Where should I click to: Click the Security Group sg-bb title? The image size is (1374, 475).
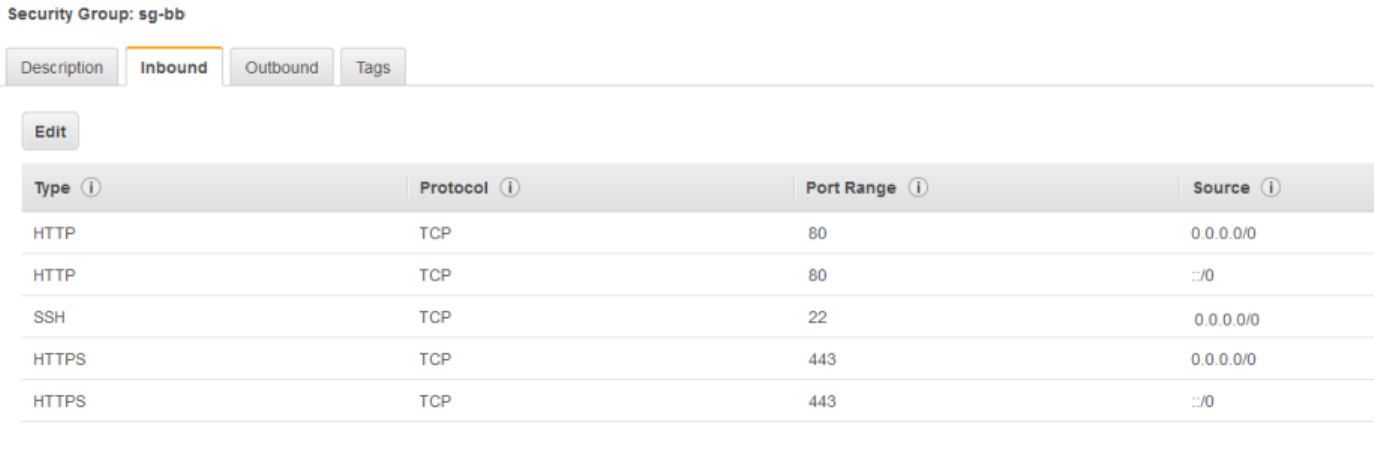click(x=96, y=15)
